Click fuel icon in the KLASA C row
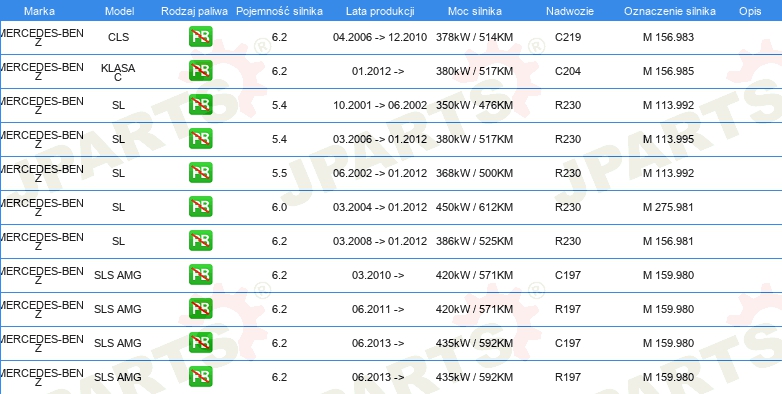The width and height of the screenshot is (782, 394). tap(200, 71)
